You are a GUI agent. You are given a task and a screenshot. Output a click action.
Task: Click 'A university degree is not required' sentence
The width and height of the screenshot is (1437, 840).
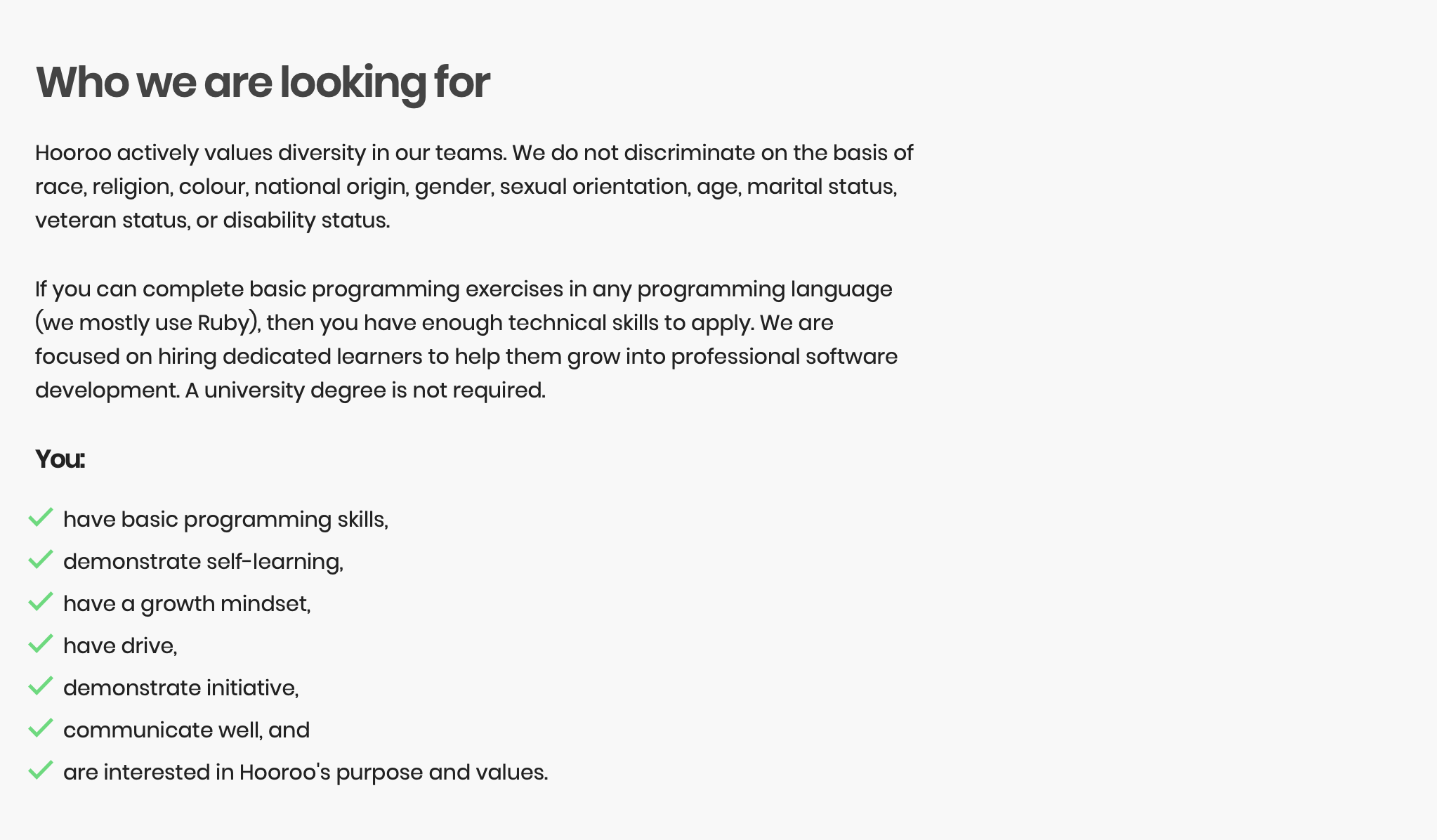[x=365, y=391]
